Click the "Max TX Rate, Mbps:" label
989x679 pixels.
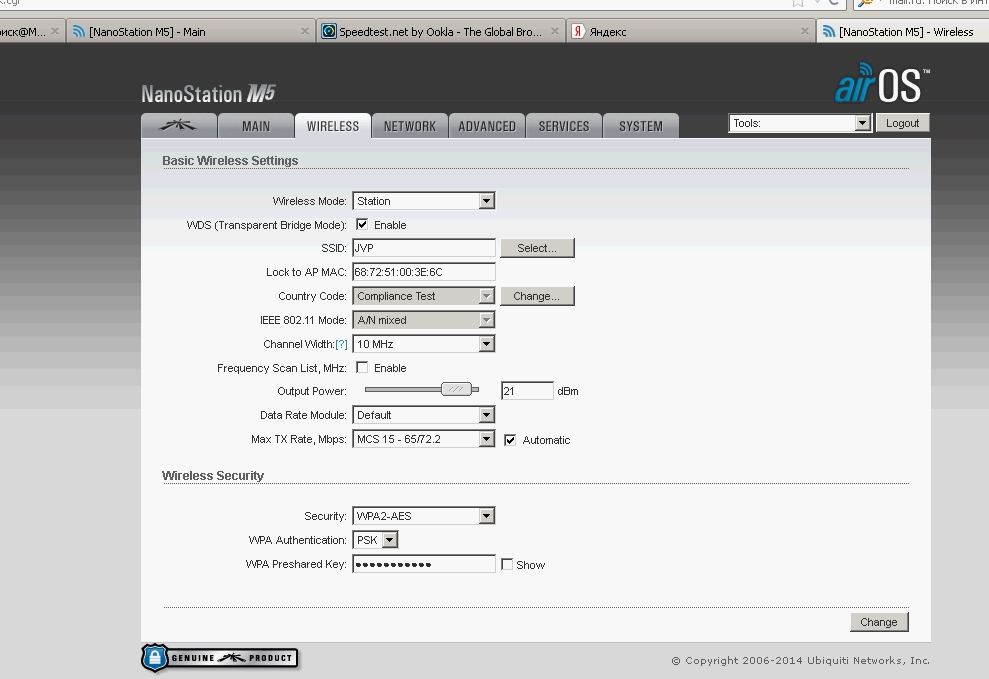[299, 439]
